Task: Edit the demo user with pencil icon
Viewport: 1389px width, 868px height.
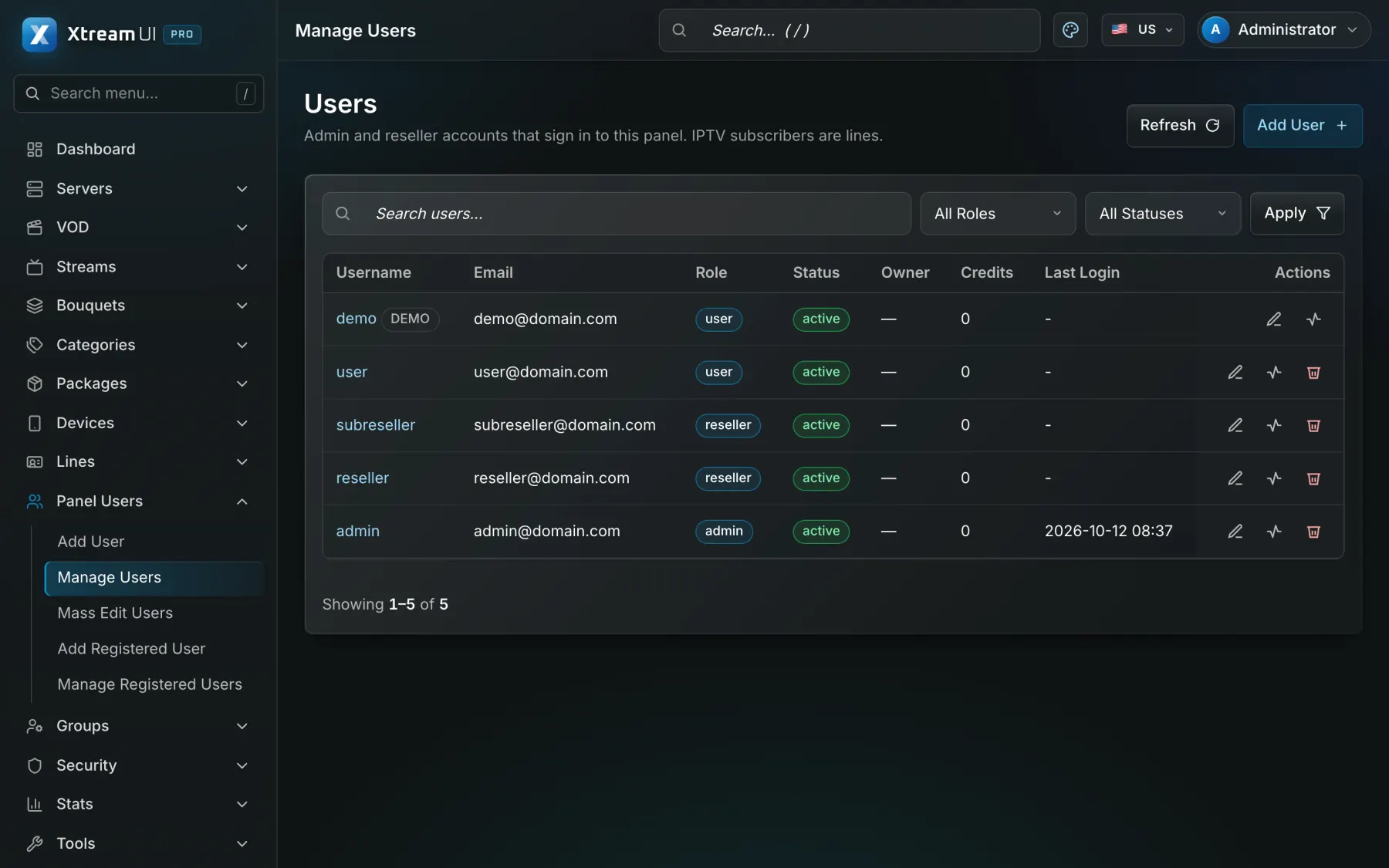Action: (x=1274, y=319)
